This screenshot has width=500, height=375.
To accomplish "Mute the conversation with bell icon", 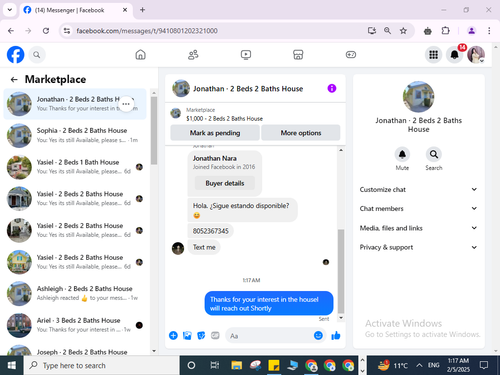I will (x=402, y=154).
